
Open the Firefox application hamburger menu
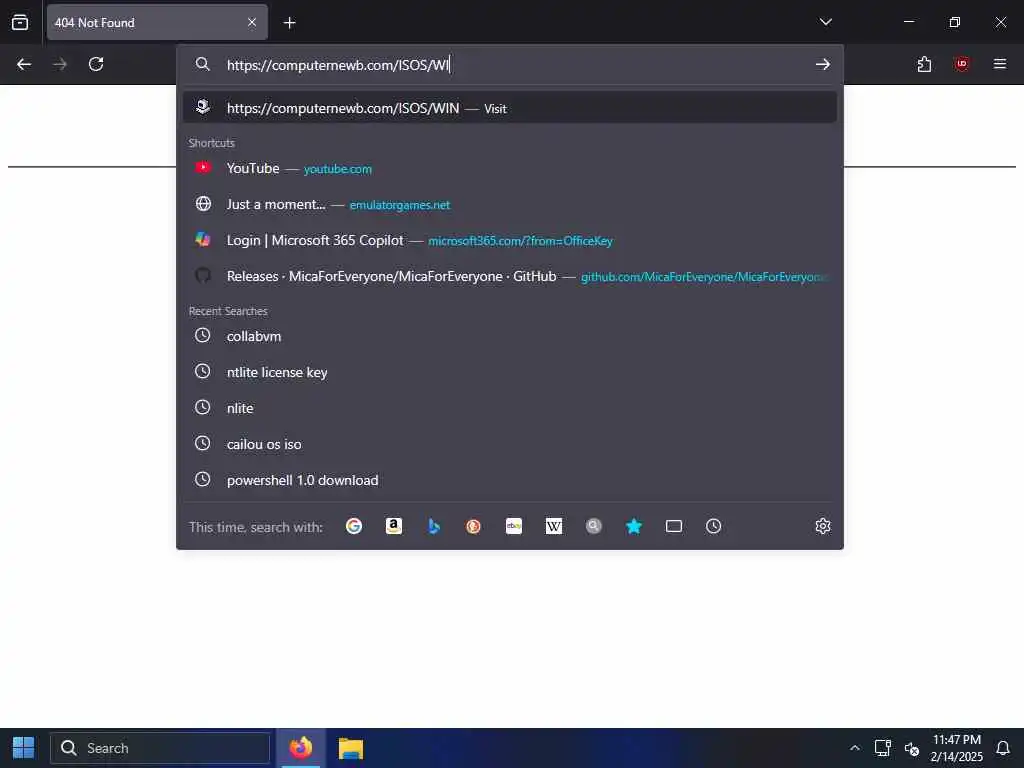(999, 64)
